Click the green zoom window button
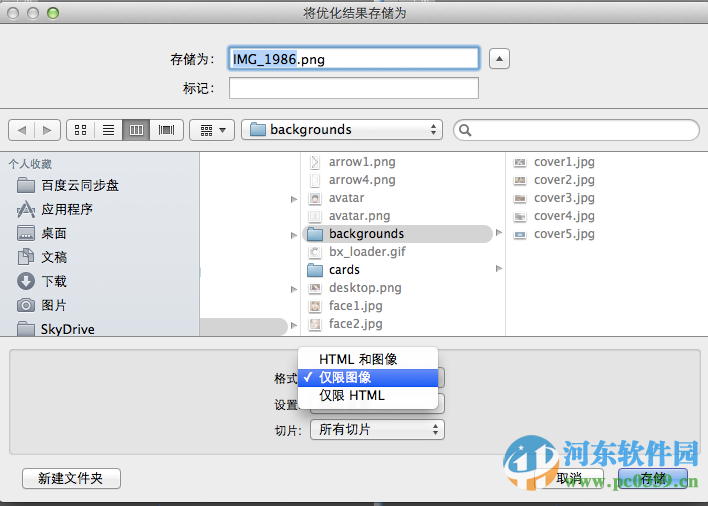 (x=53, y=13)
